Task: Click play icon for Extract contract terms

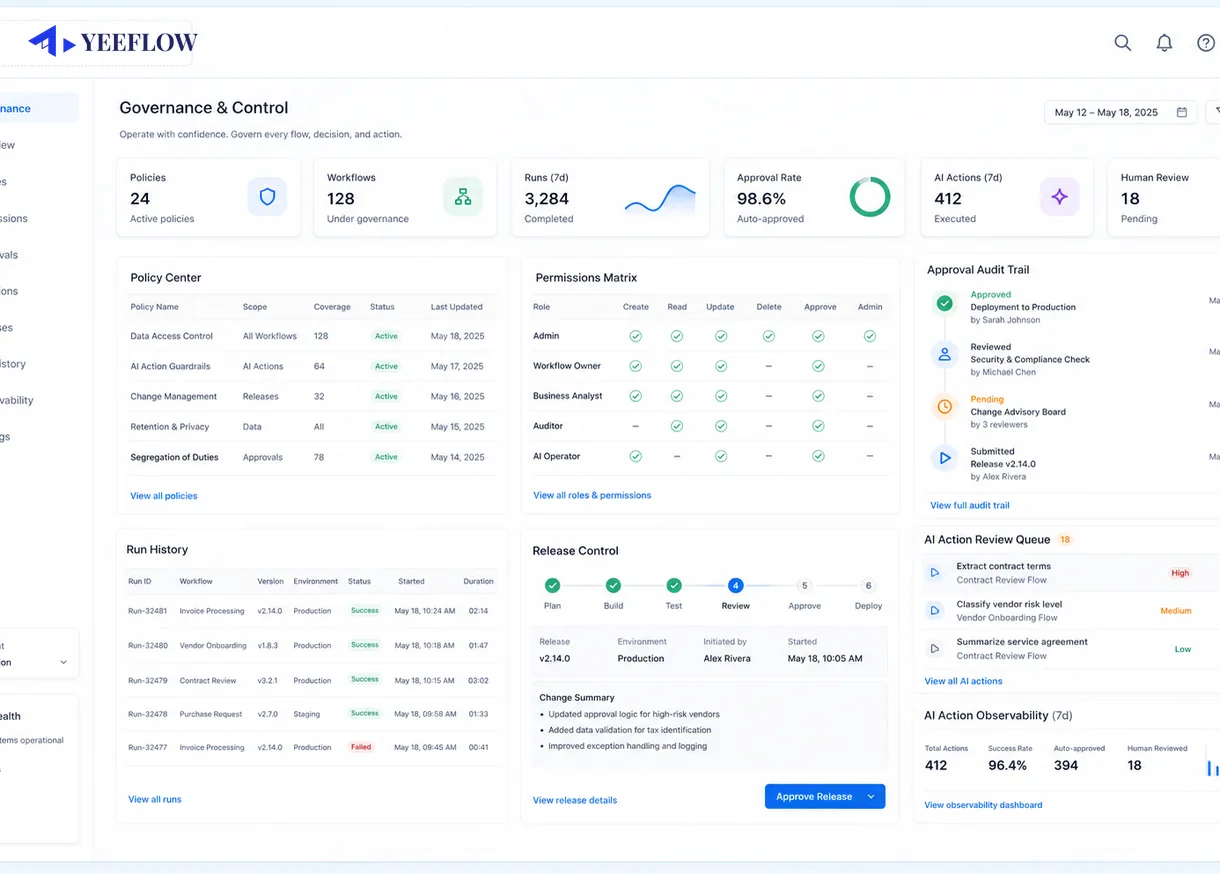Action: click(x=935, y=573)
